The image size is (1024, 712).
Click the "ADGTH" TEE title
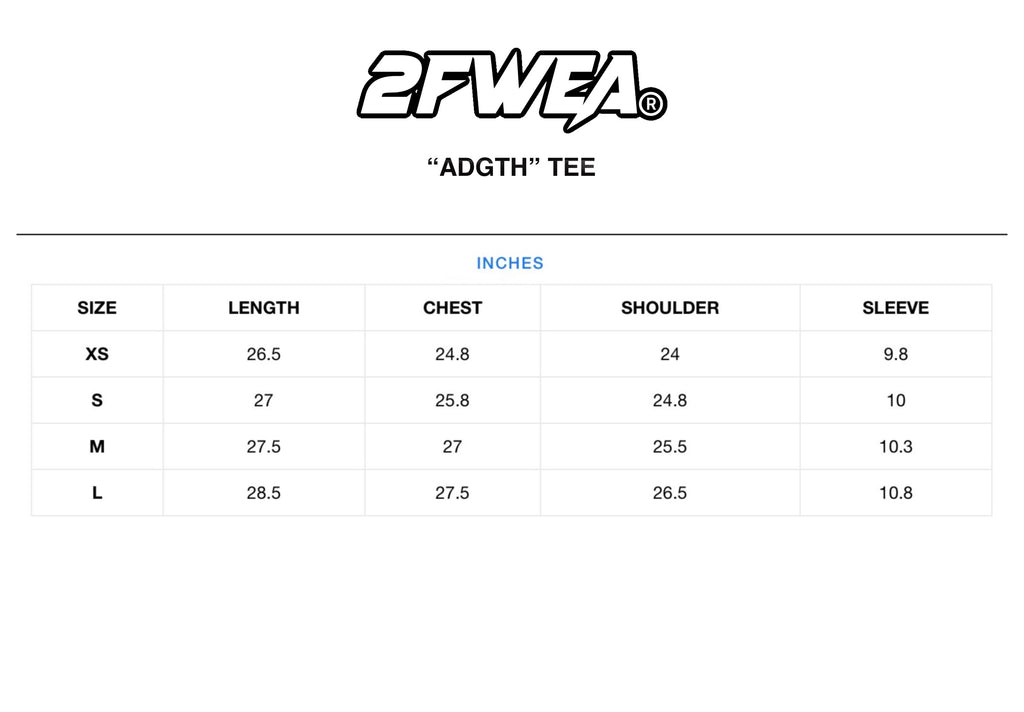click(x=511, y=167)
